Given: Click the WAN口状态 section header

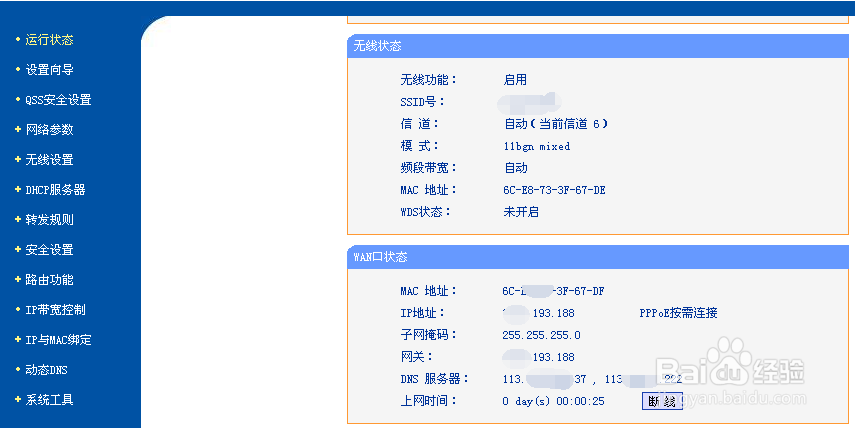Looking at the screenshot, I should (598, 257).
